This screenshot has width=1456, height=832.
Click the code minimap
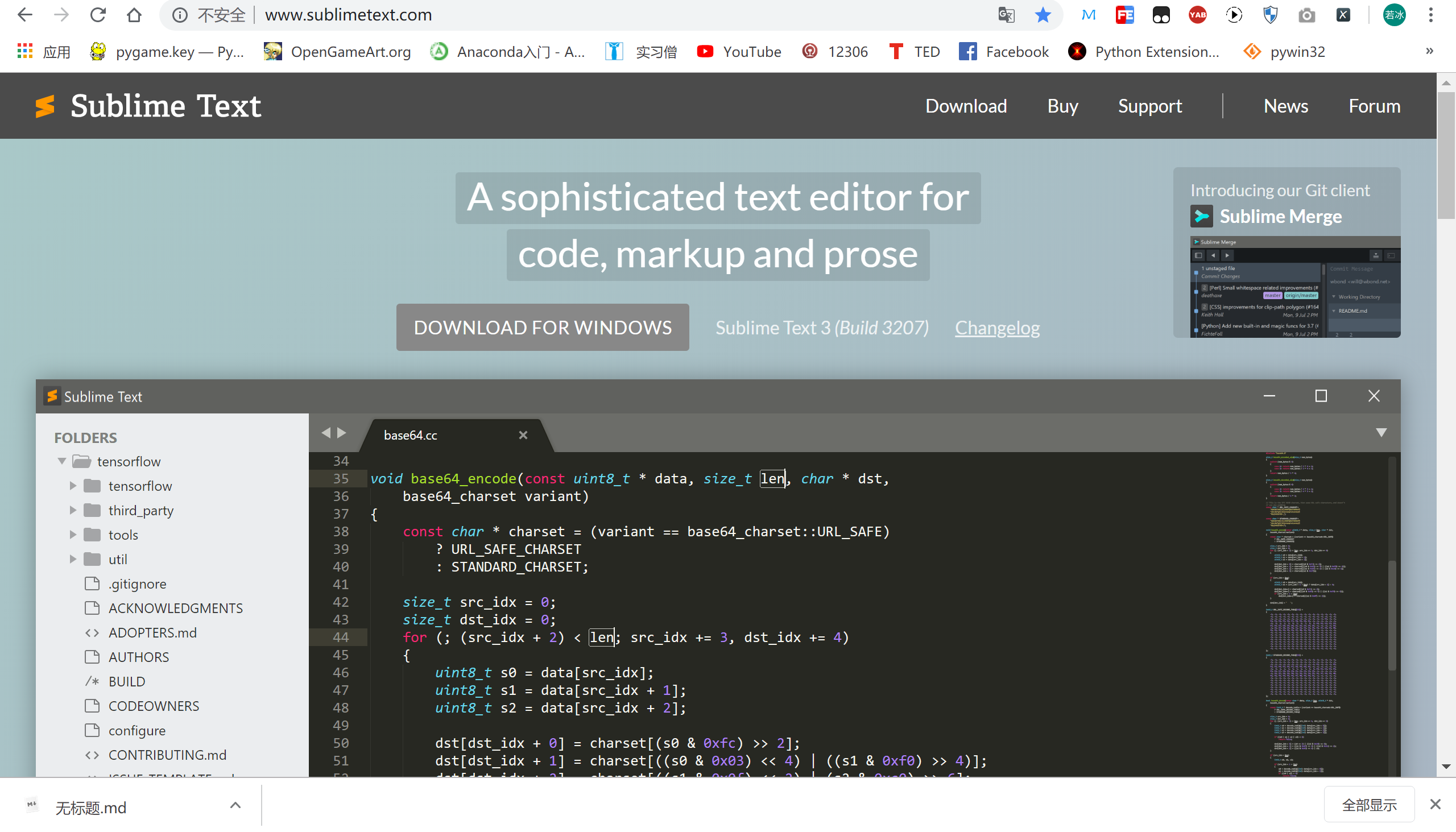(x=1326, y=614)
